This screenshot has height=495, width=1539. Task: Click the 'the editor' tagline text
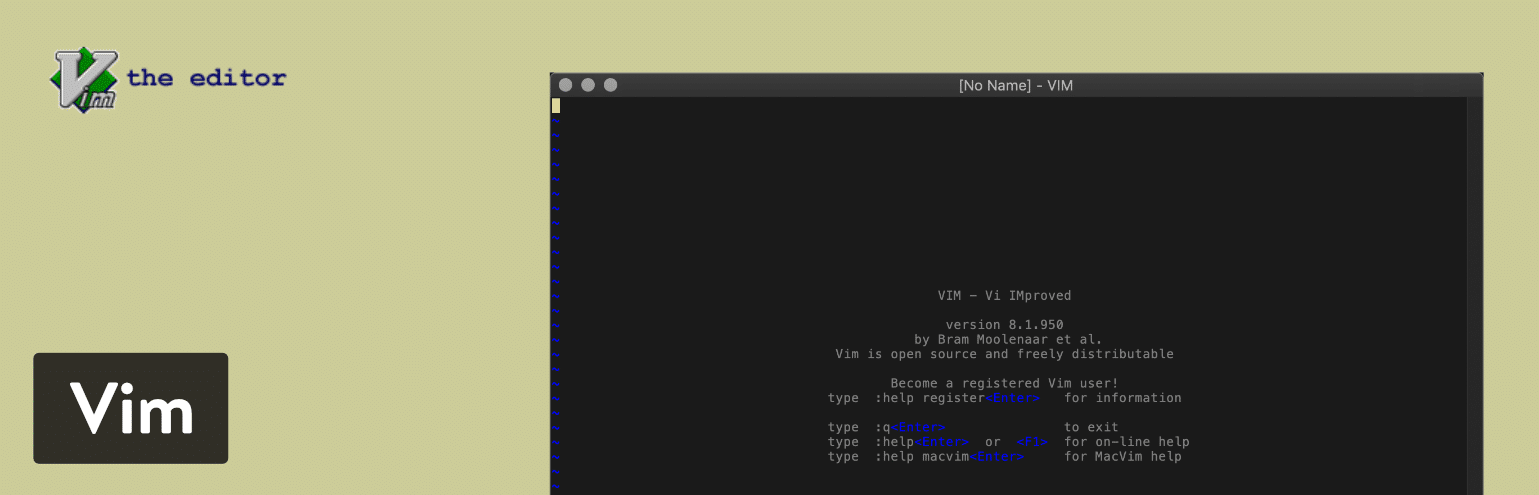click(207, 78)
